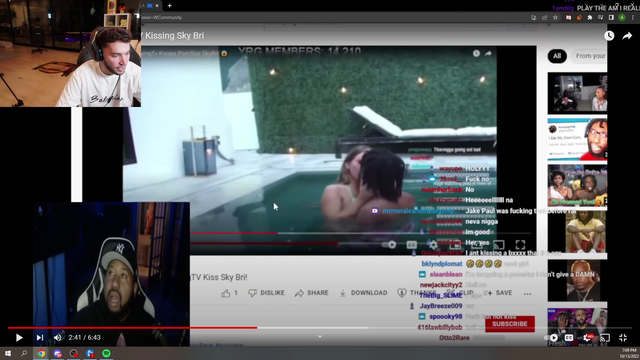Skip to next video with the next-track icon
This screenshot has height=360, width=640.
click(40, 338)
